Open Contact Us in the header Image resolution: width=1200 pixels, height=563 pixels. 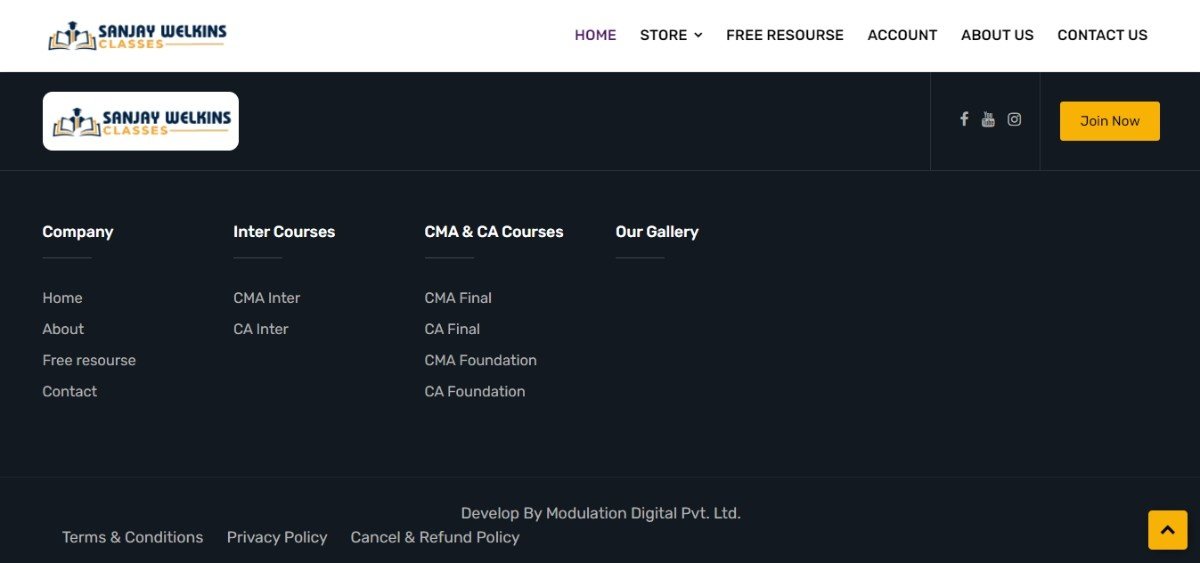pos(1102,35)
